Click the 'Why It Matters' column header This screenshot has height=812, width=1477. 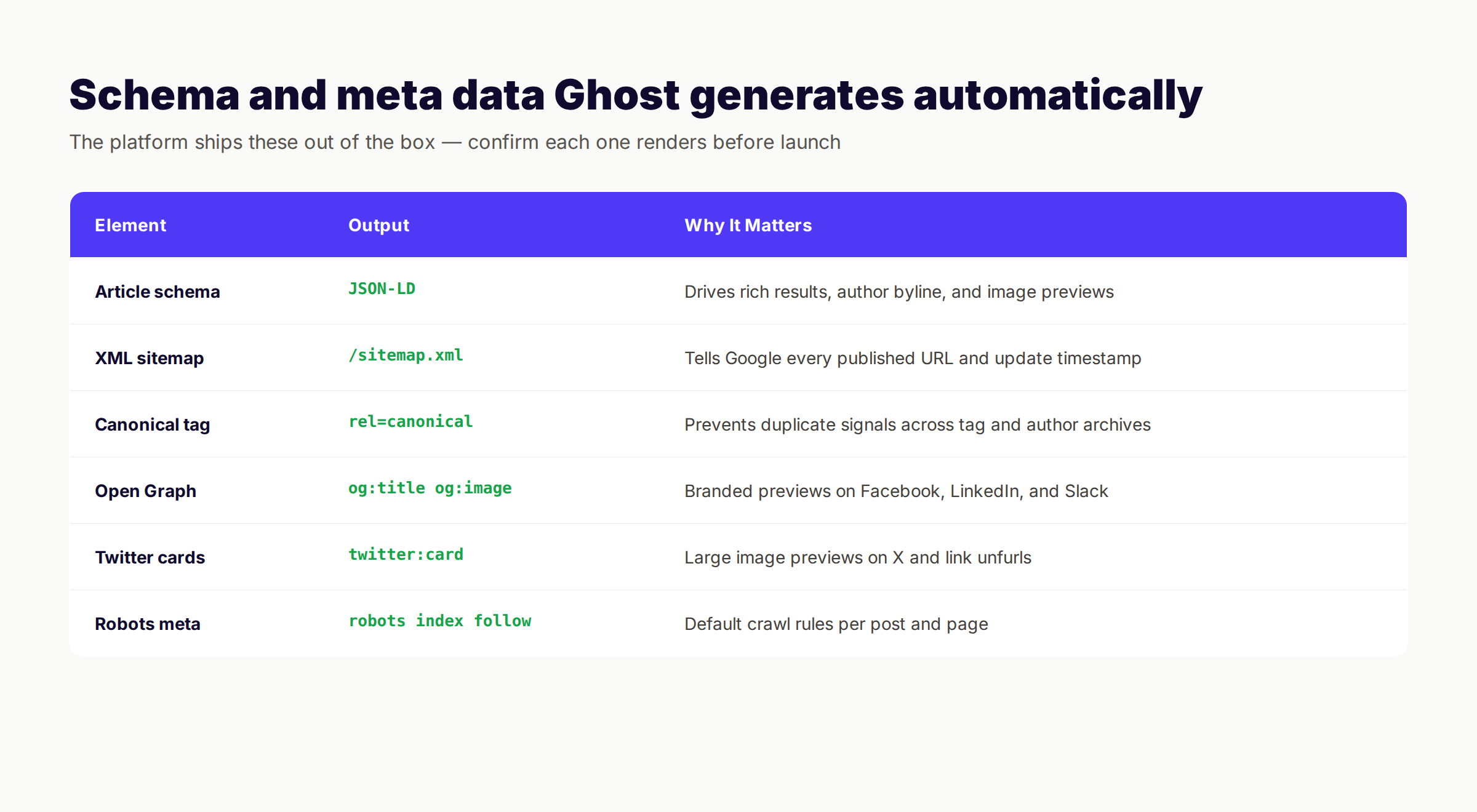748,225
